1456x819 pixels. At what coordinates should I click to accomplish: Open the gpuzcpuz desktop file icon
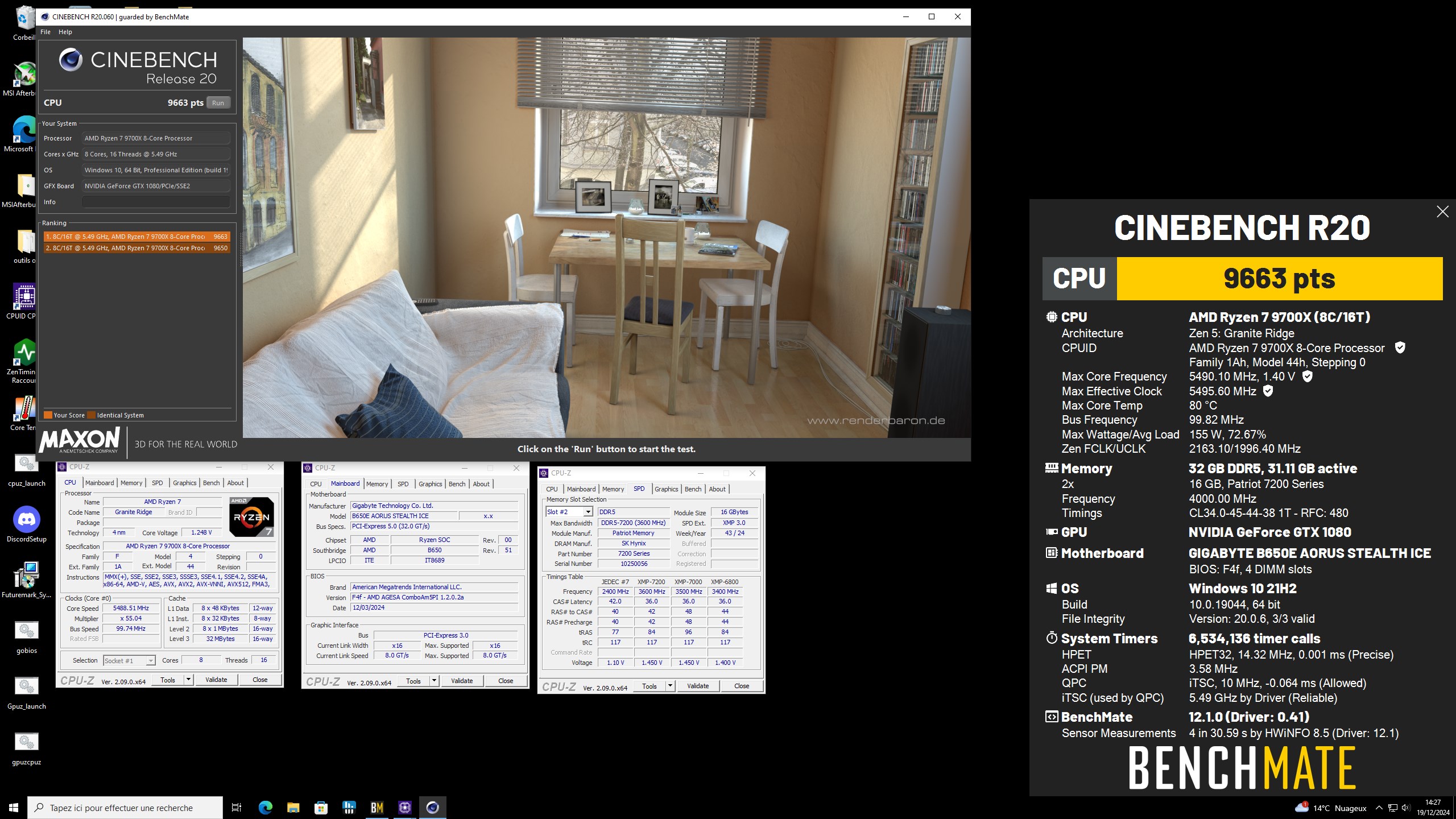[x=27, y=747]
